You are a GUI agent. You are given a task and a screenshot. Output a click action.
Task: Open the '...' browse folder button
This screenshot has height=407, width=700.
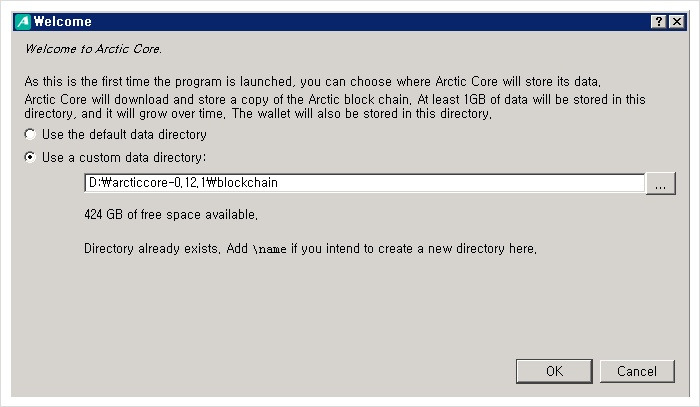(661, 183)
